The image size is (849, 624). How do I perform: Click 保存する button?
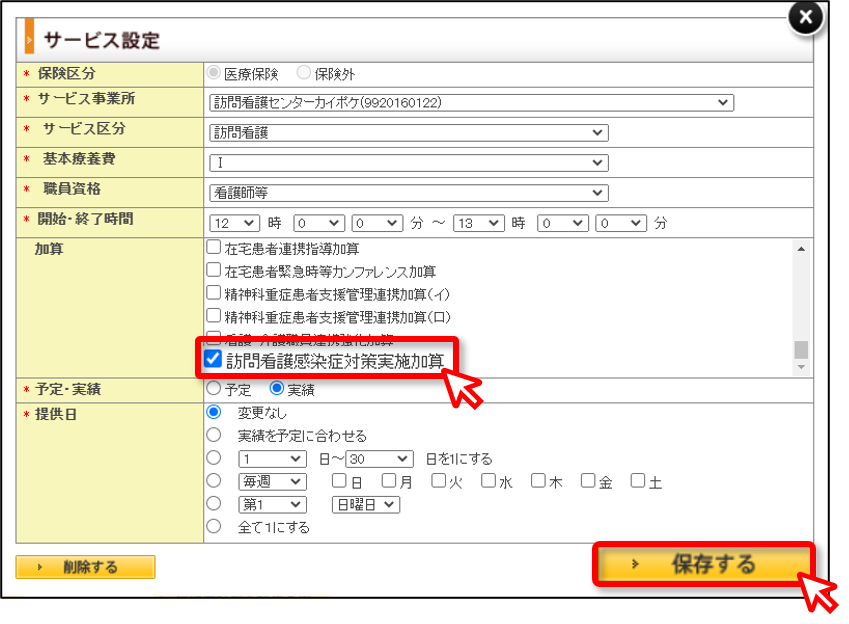[704, 564]
